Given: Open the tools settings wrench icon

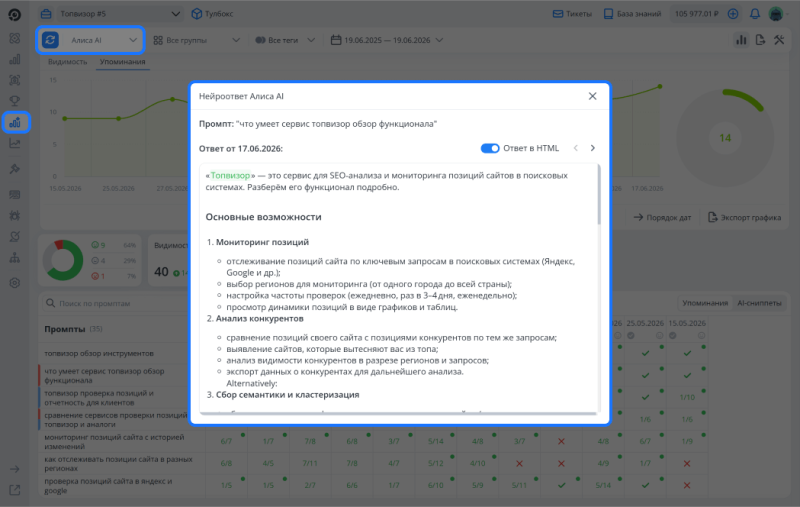Looking at the screenshot, I should [779, 40].
